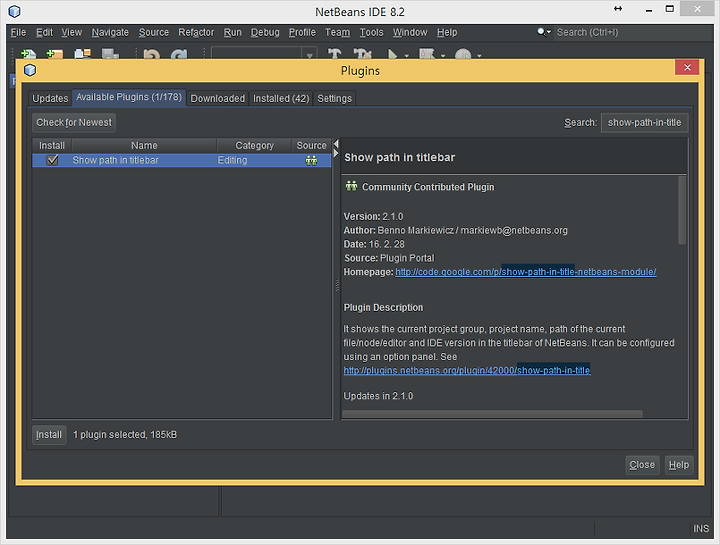Open the plugins.netbeans.org plugin link
The image size is (720, 545).
click(x=467, y=371)
